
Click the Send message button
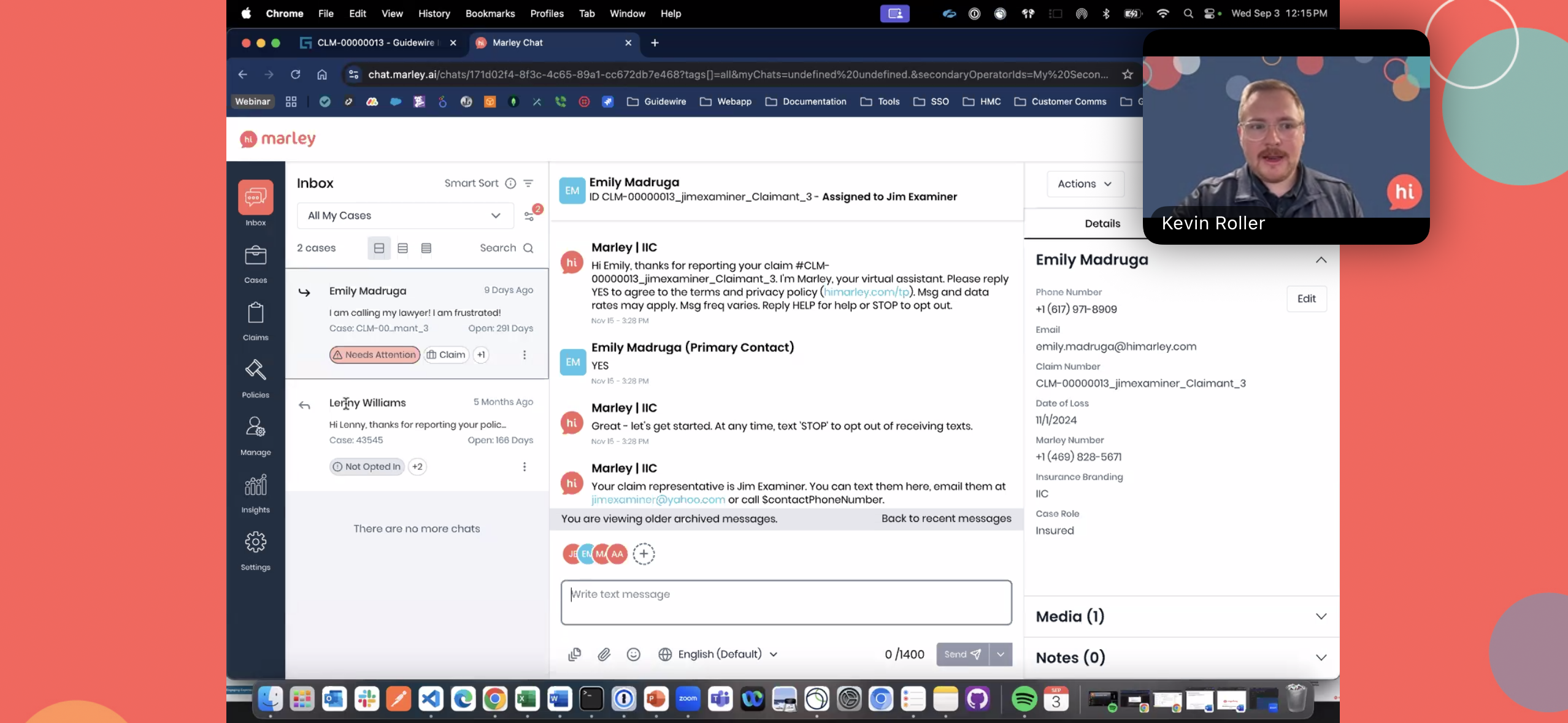[x=962, y=654]
